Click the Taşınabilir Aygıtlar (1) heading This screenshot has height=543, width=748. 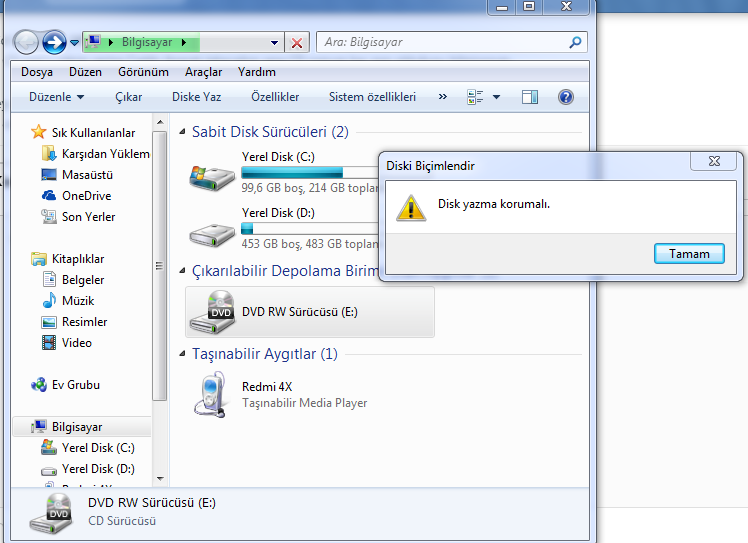[265, 354]
